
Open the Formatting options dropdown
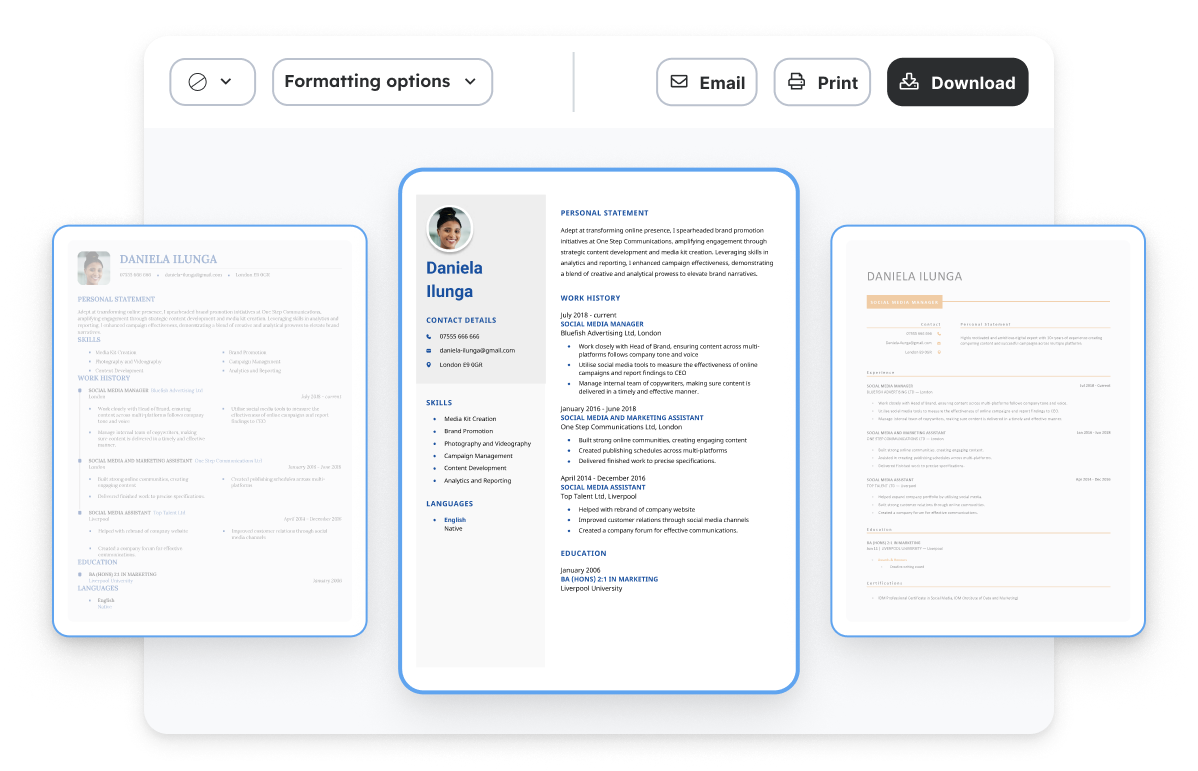[367, 82]
